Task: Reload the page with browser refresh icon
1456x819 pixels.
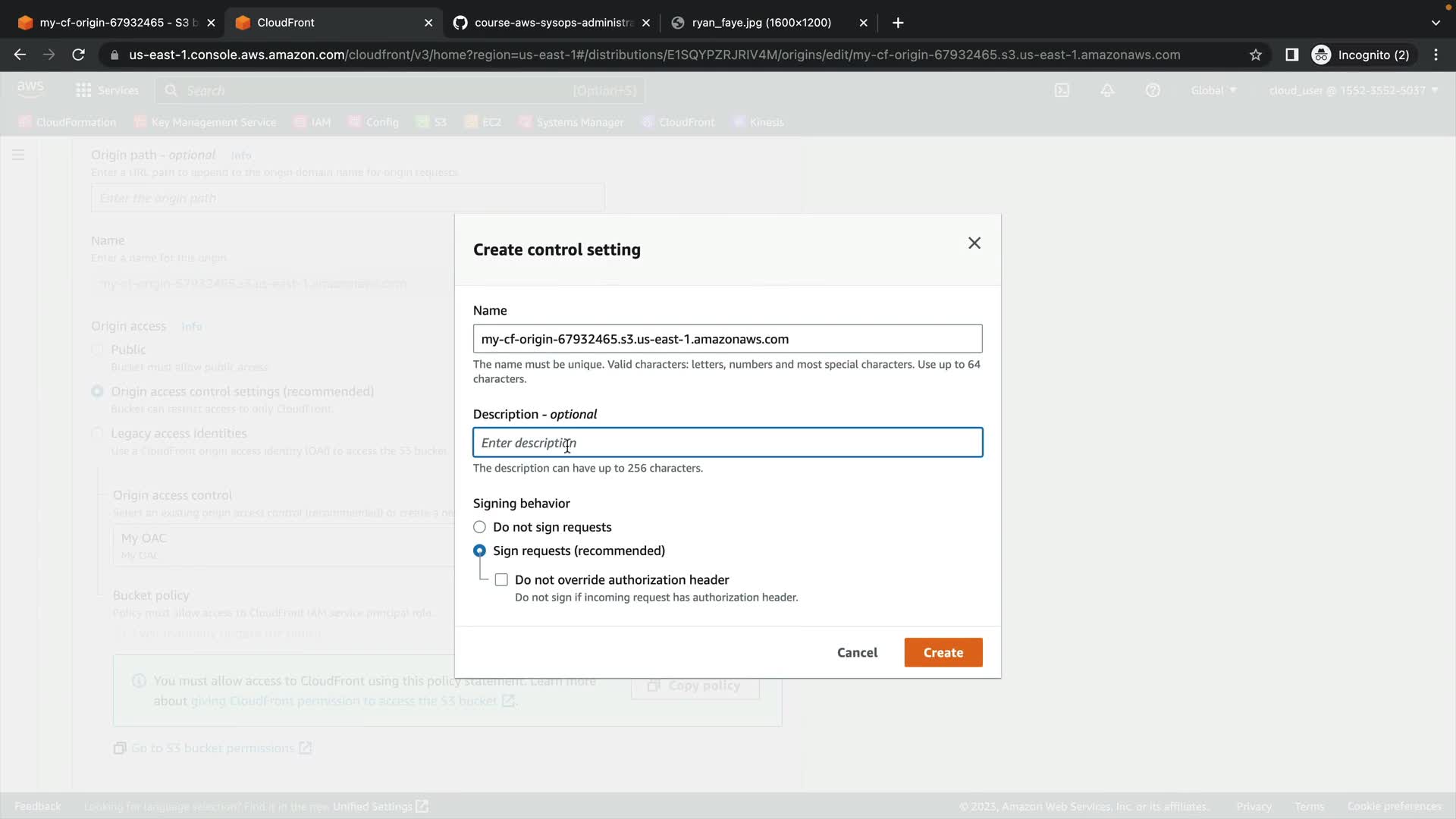Action: [x=78, y=55]
